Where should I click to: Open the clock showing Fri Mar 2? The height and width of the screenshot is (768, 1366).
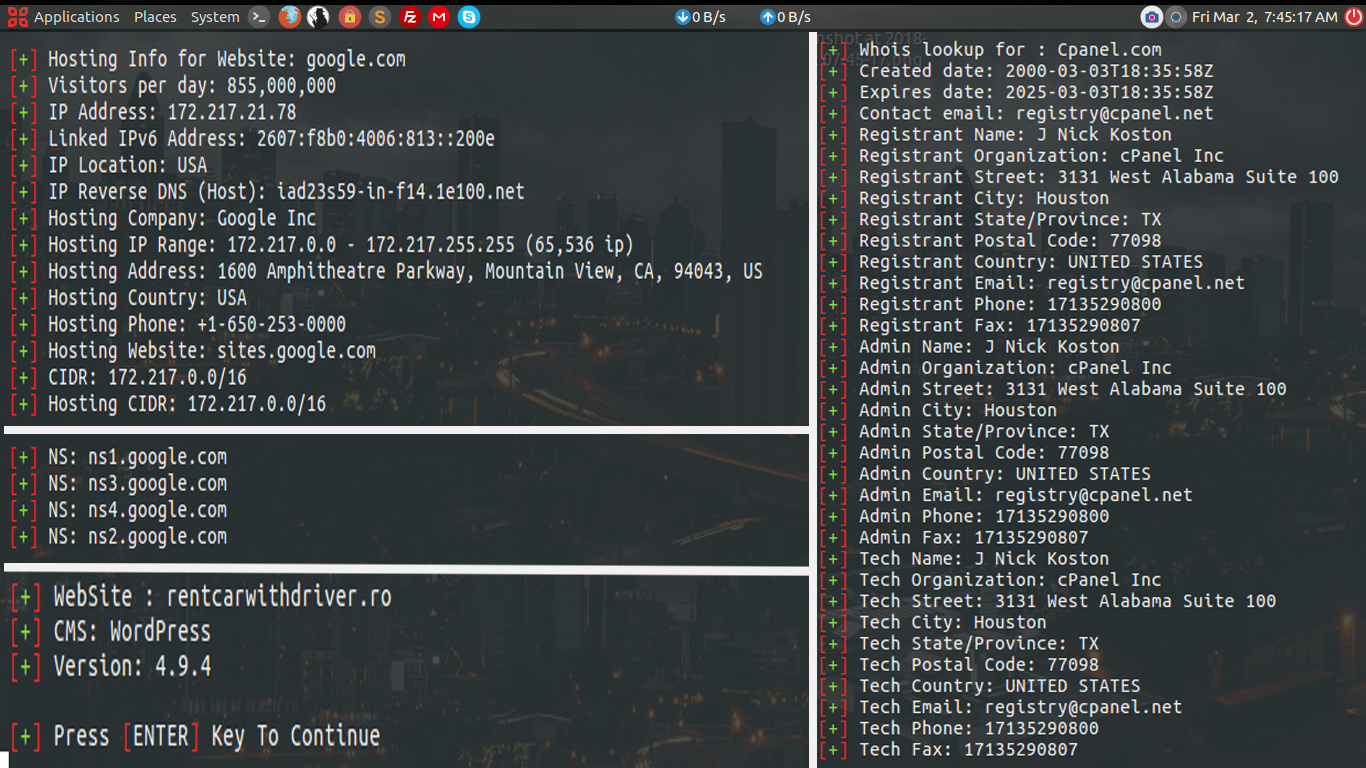pyautogui.click(x=1264, y=17)
